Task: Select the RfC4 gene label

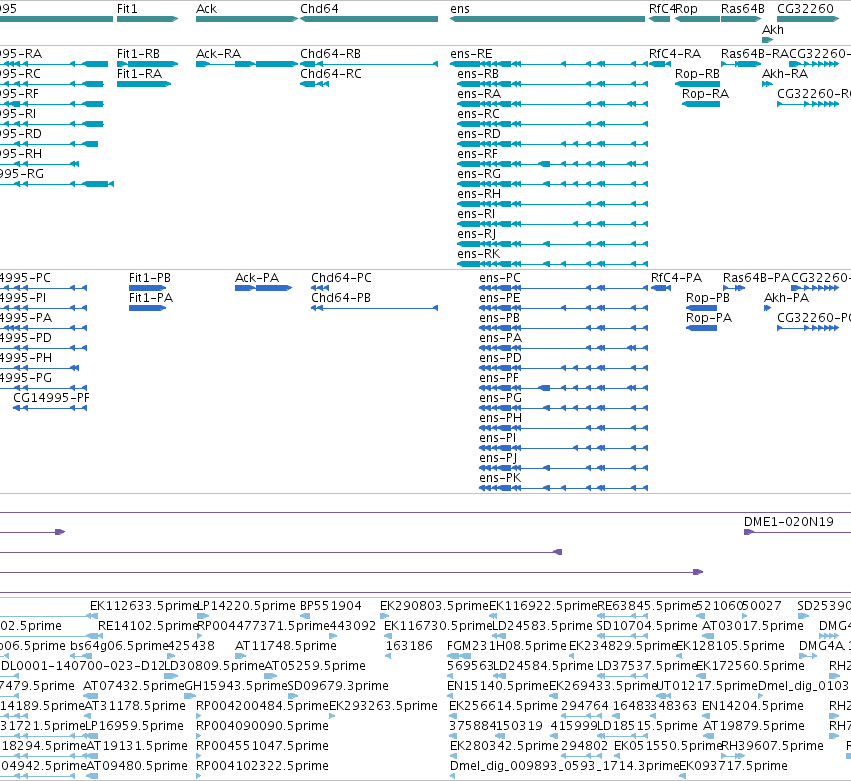Action: (x=662, y=9)
